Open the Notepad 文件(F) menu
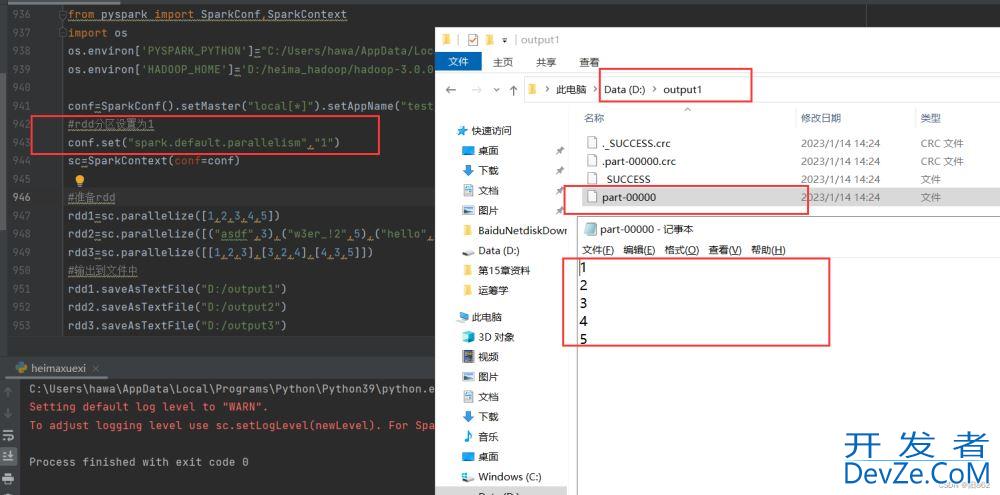The height and width of the screenshot is (495, 1000). coord(598,250)
